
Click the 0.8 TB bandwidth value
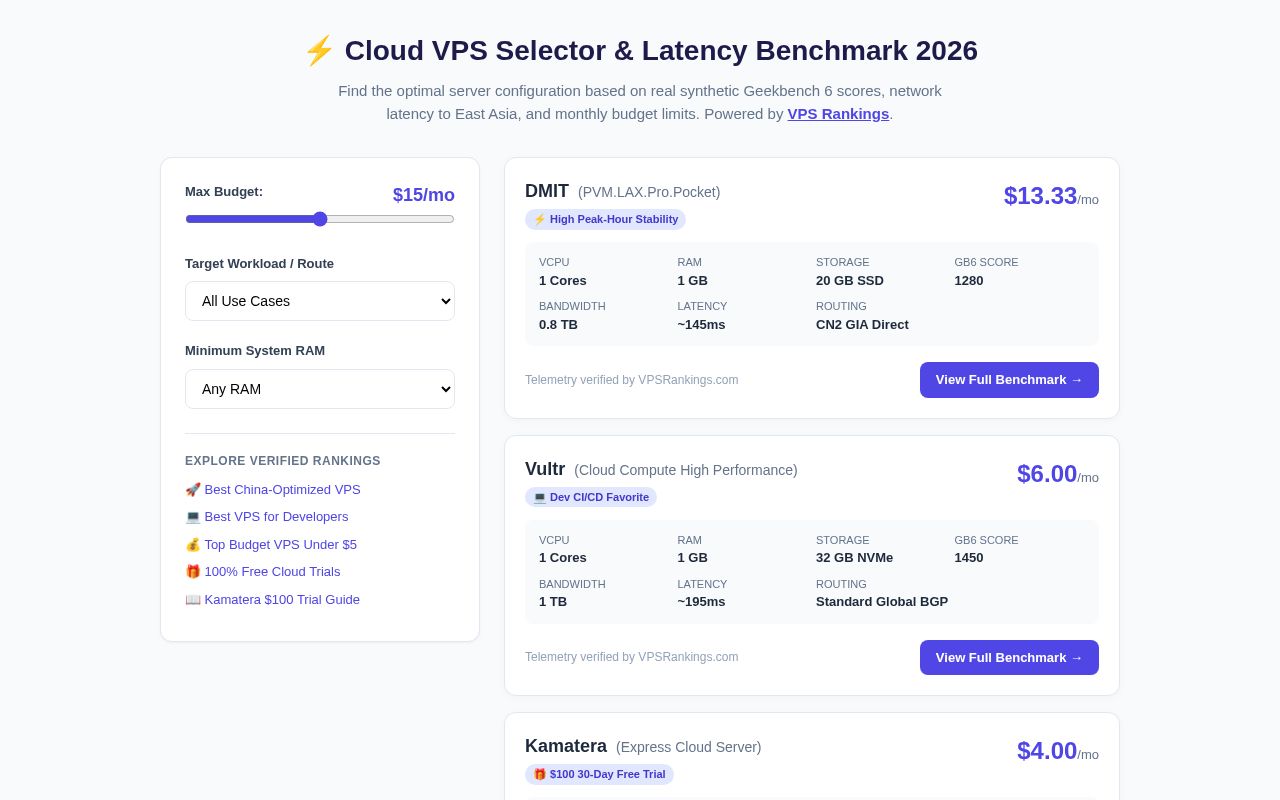tap(558, 325)
